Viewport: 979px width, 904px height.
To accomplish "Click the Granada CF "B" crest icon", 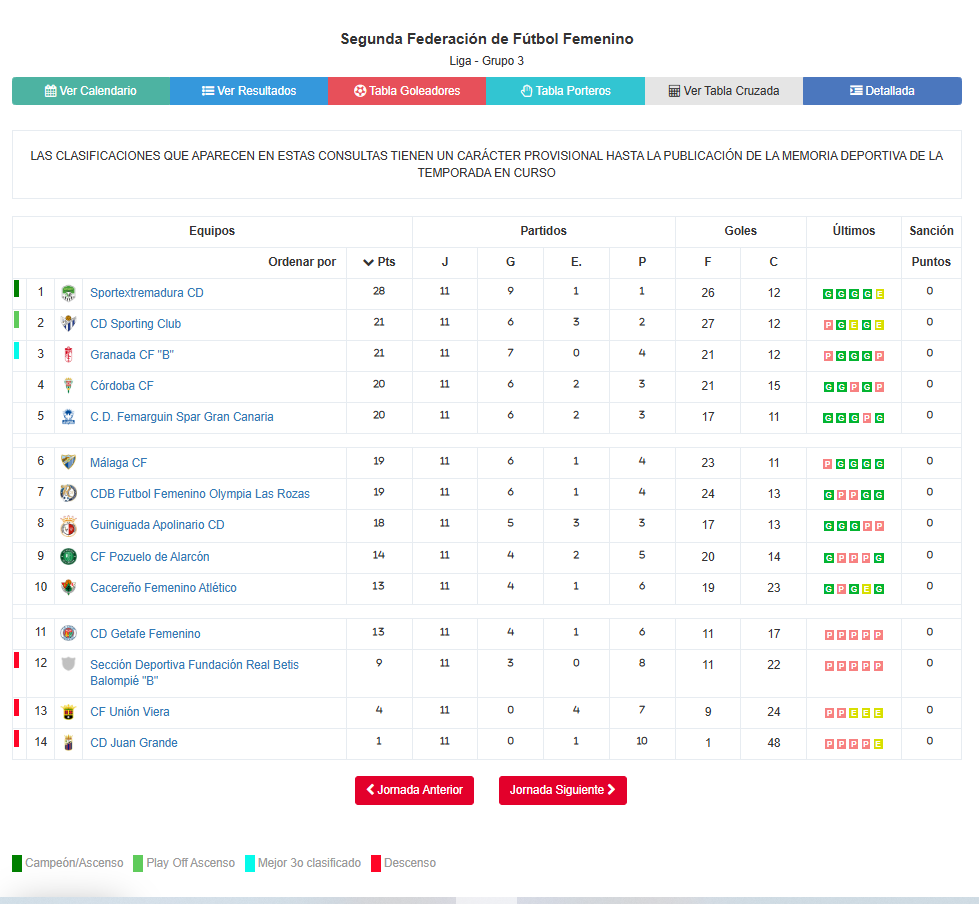I will pyautogui.click(x=69, y=355).
